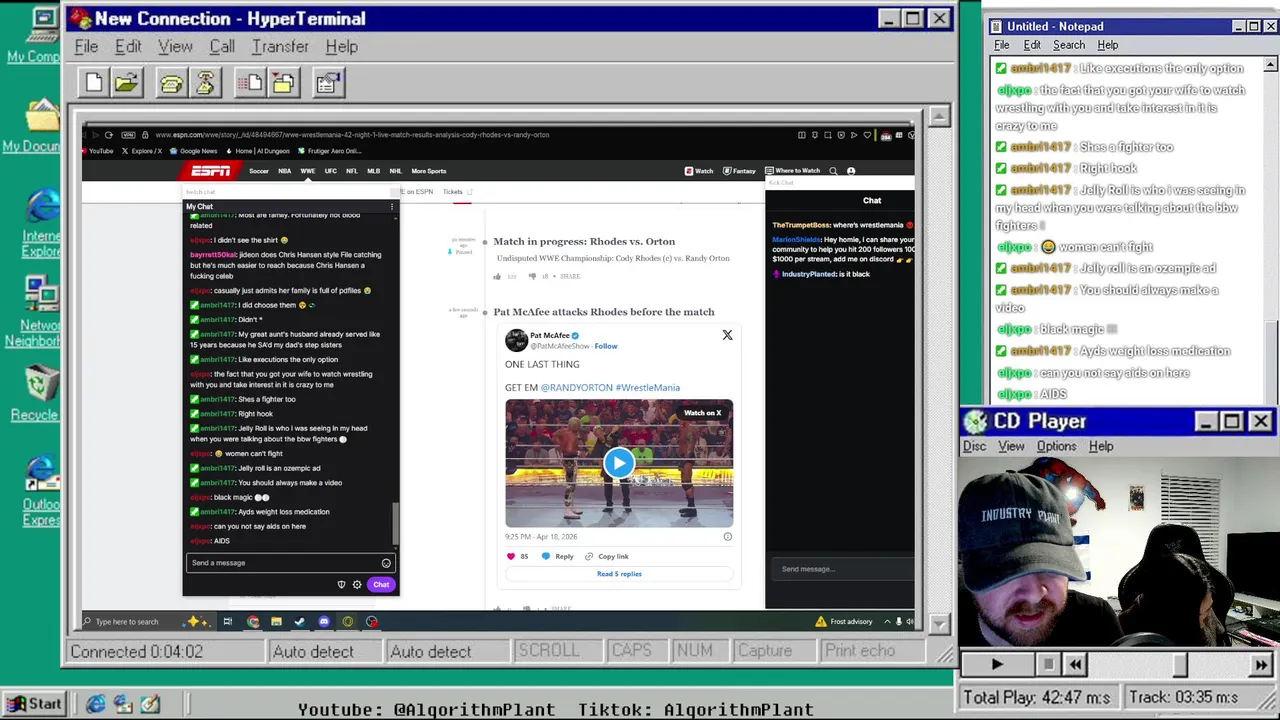Select NBA tab in ESPN navigation

coord(284,171)
